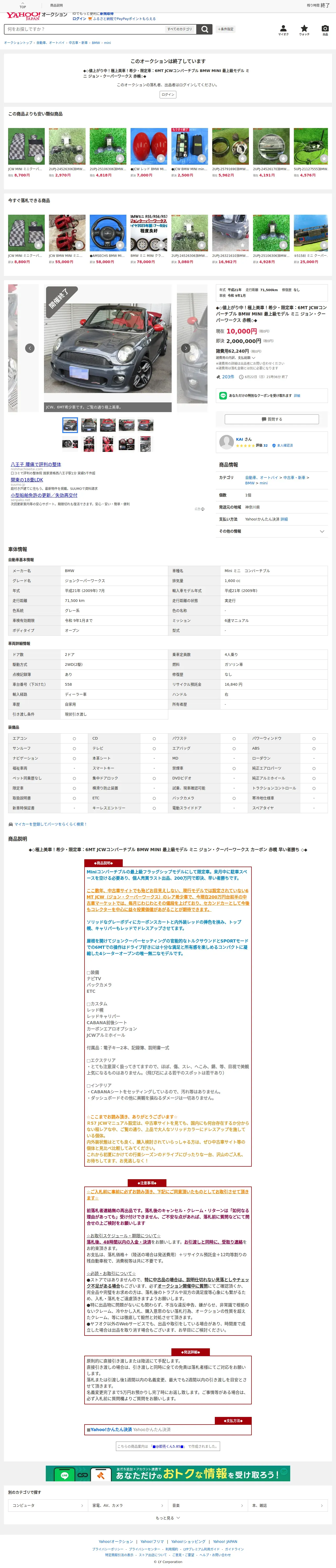Viewport: 336px width, 1568px height.
Task: Click the bid count hammer icon
Action: tap(219, 377)
